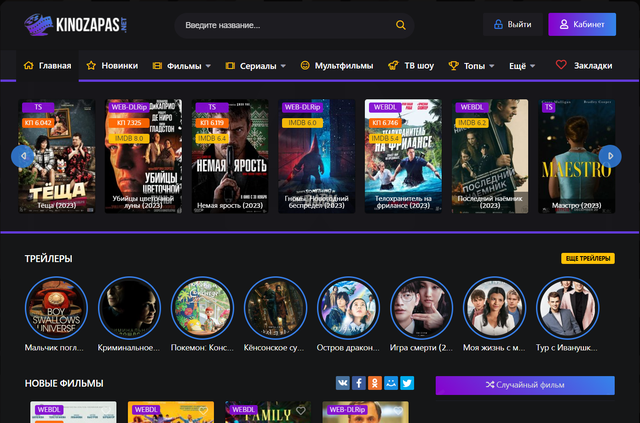The height and width of the screenshot is (423, 640).
Task: Open Закладки bookmarks
Action: (x=584, y=65)
